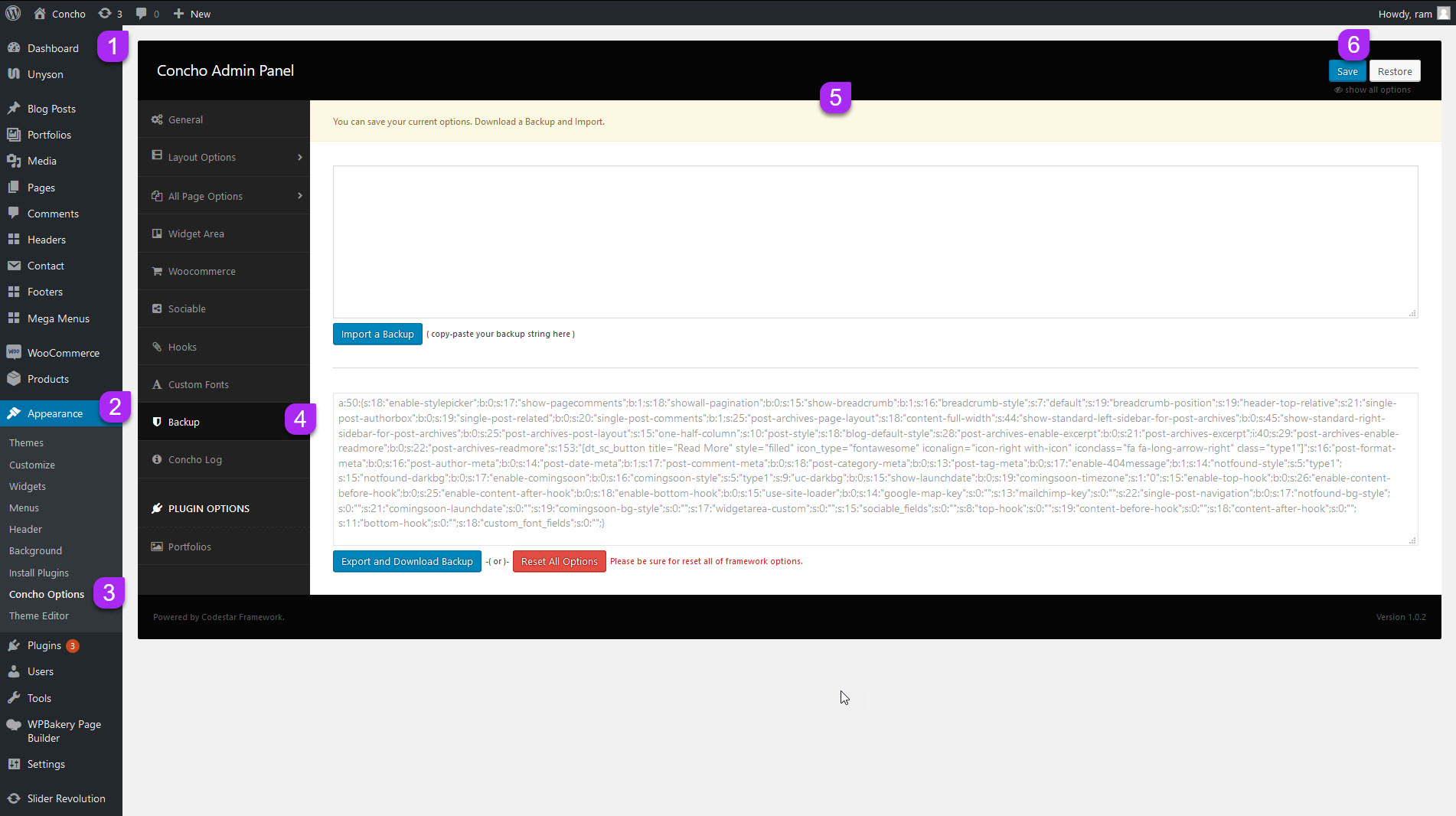
Task: Click the Mega Menus grid icon
Action: 14,318
